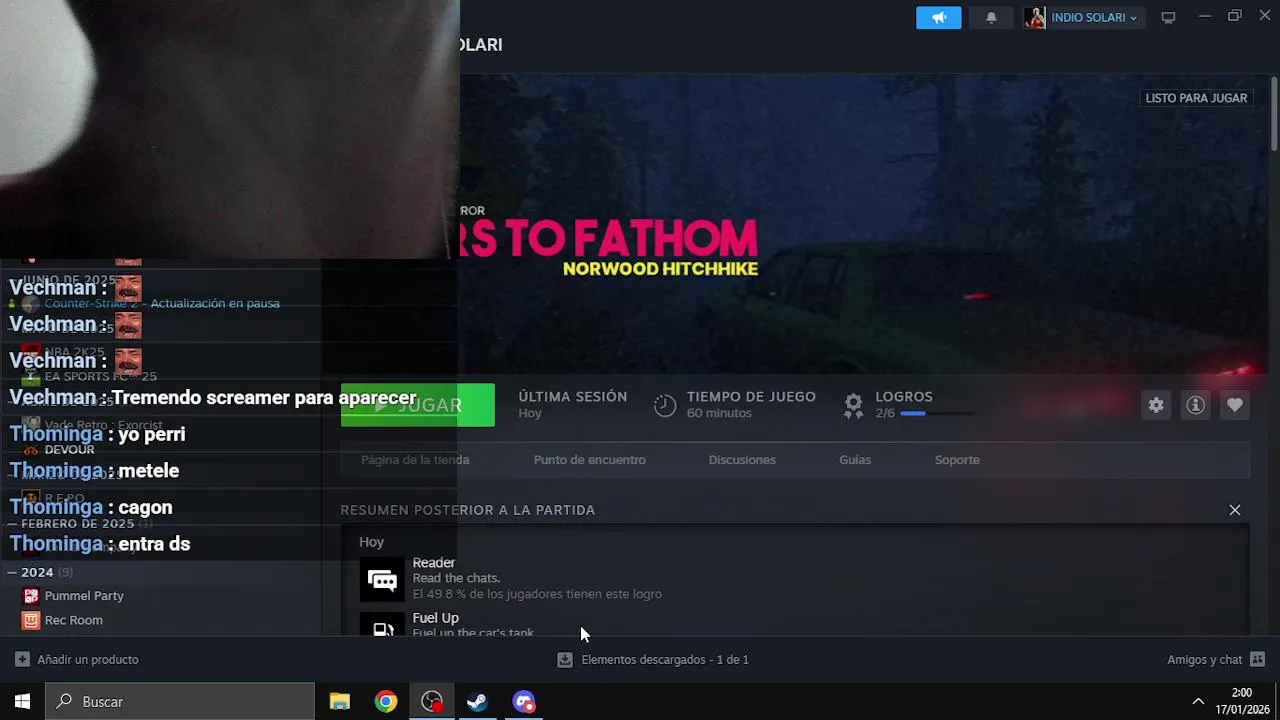1280x720 pixels.
Task: Click the game info icon
Action: [x=1195, y=405]
